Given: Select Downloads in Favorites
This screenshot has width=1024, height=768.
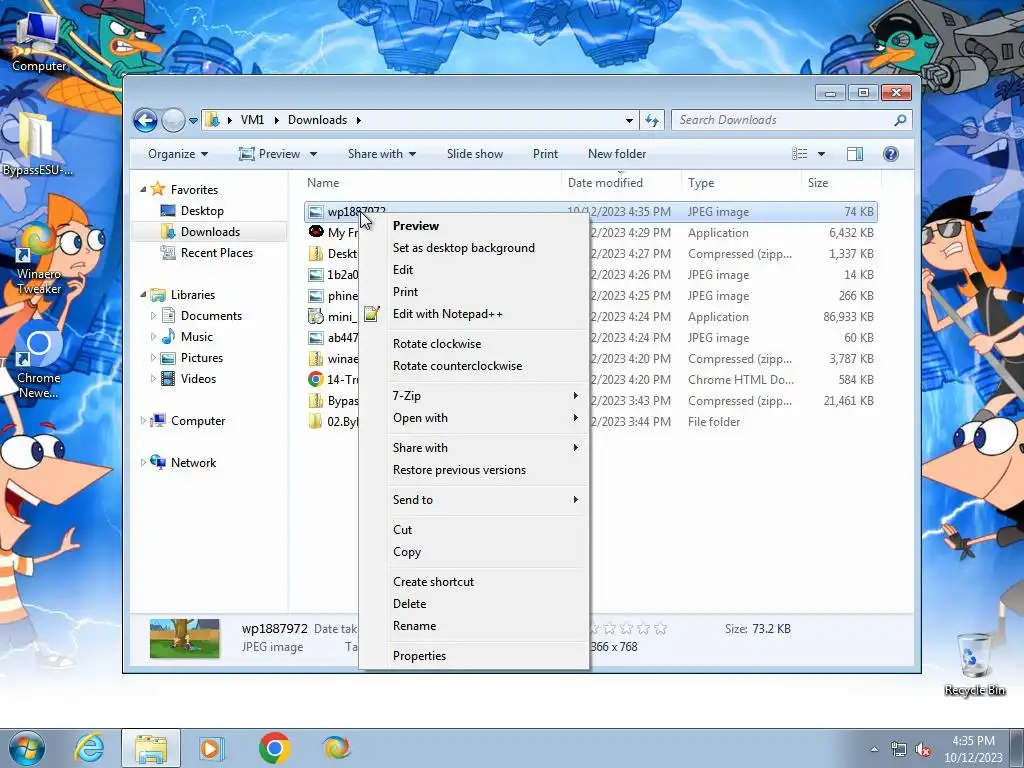Looking at the screenshot, I should tap(209, 232).
